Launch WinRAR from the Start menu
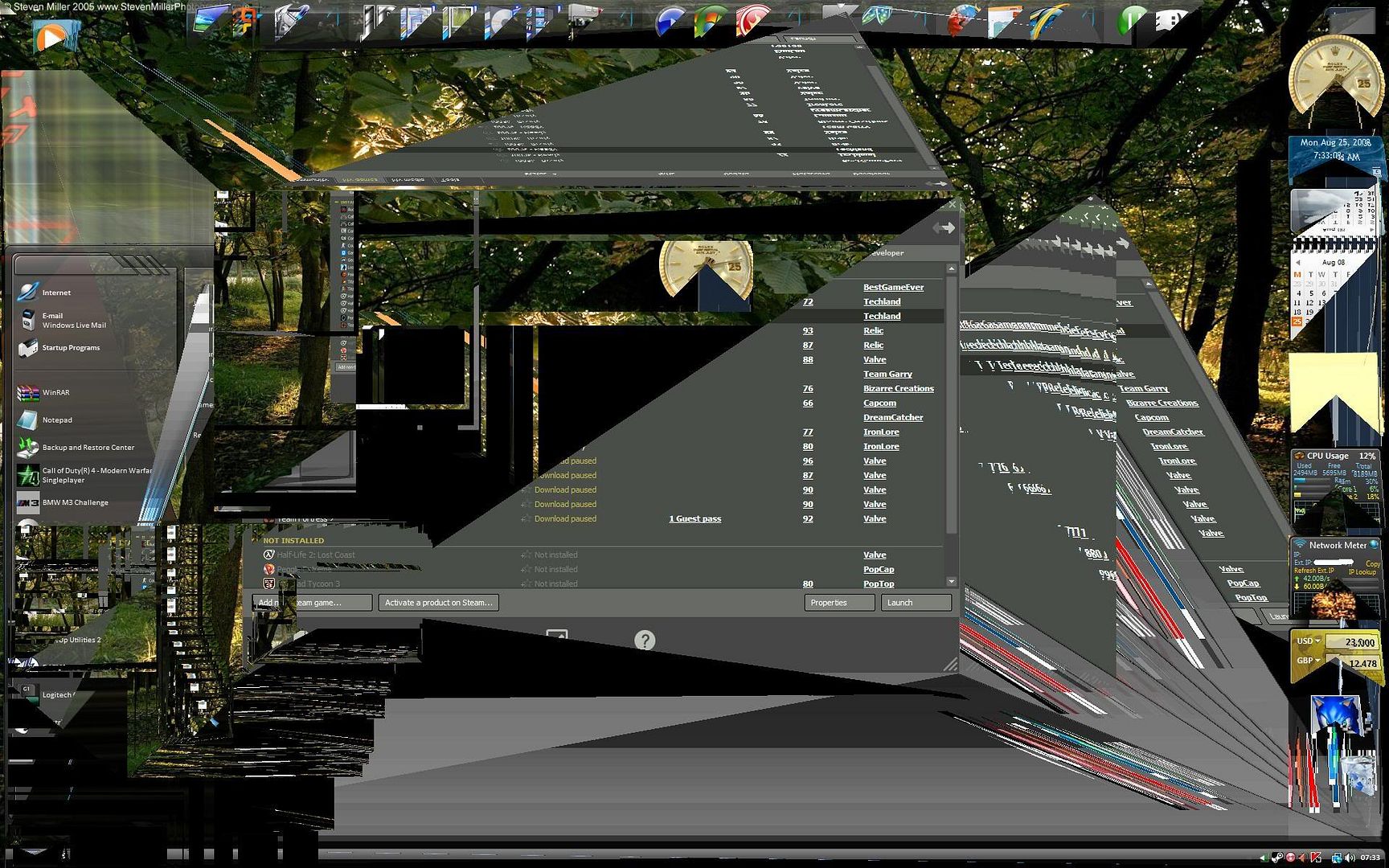Viewport: 1389px width, 868px height. 55,393
